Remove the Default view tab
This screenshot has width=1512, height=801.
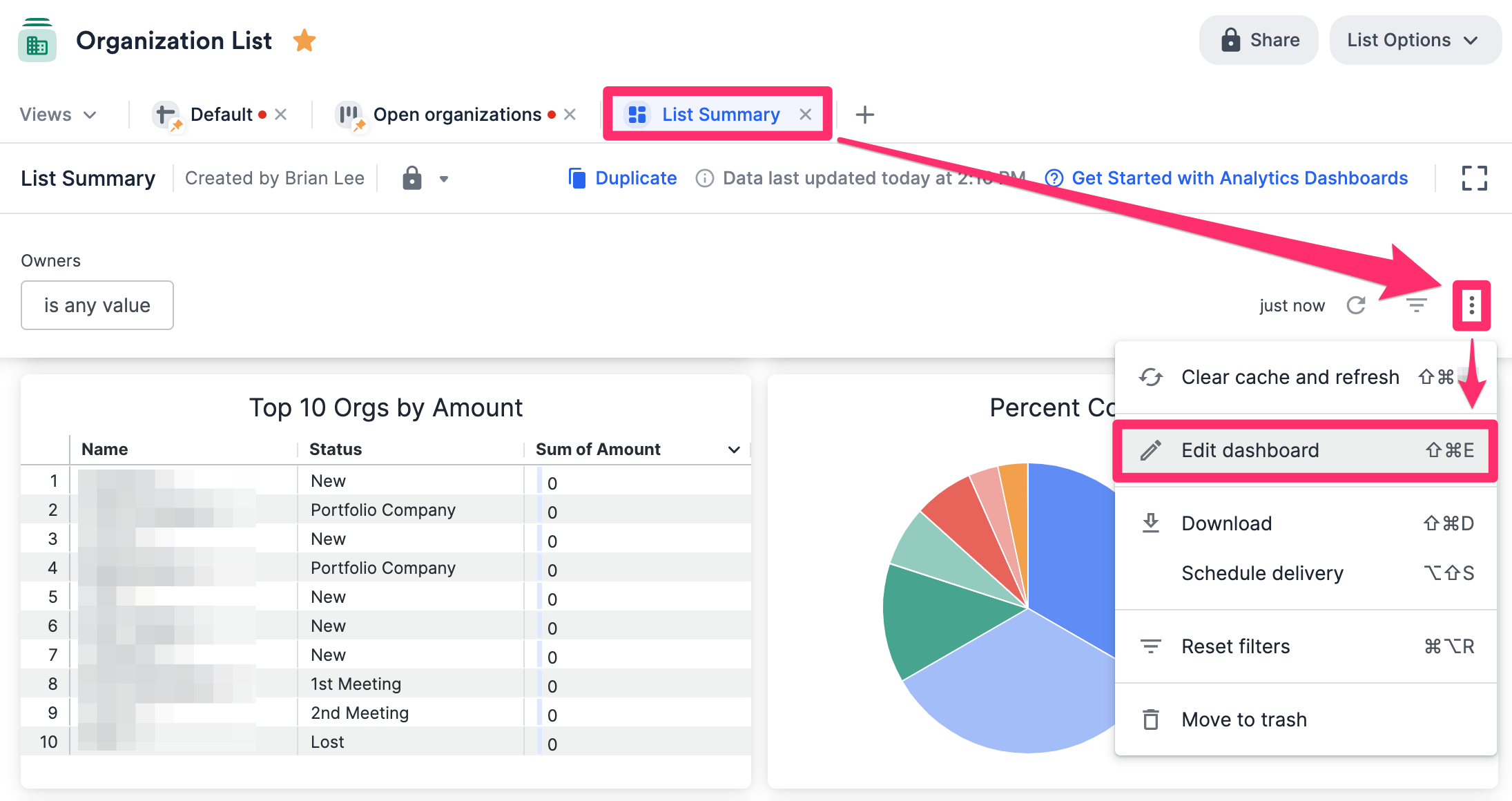280,115
